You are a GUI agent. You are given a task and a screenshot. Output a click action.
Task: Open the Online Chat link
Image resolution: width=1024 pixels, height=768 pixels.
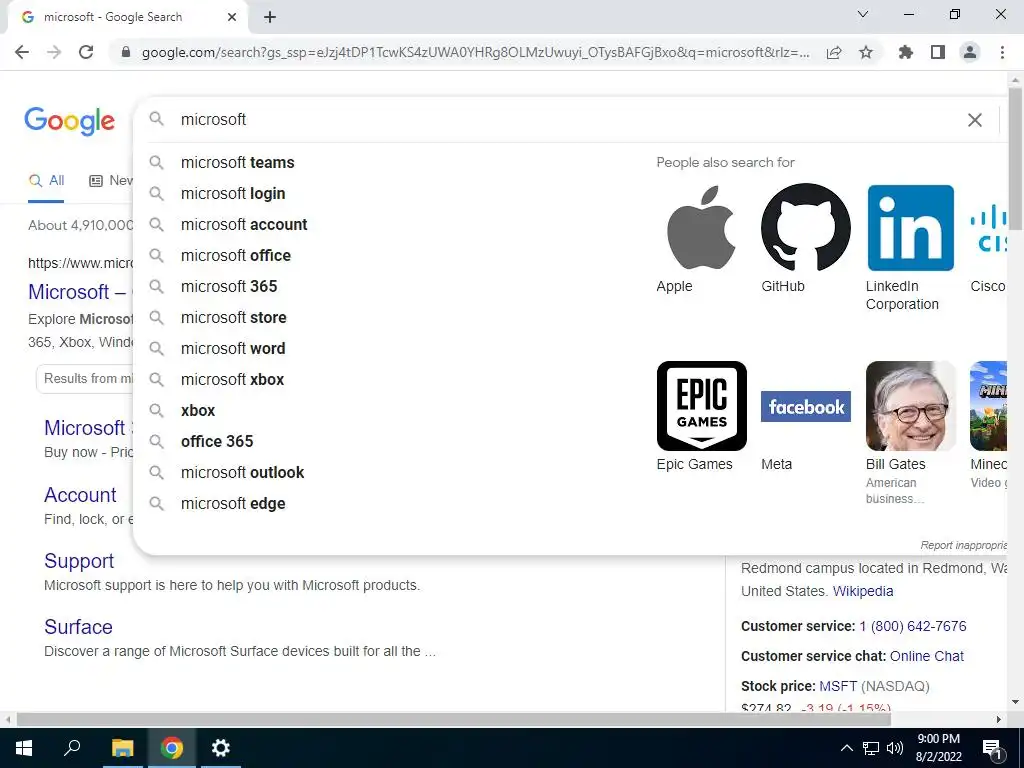pos(927,656)
